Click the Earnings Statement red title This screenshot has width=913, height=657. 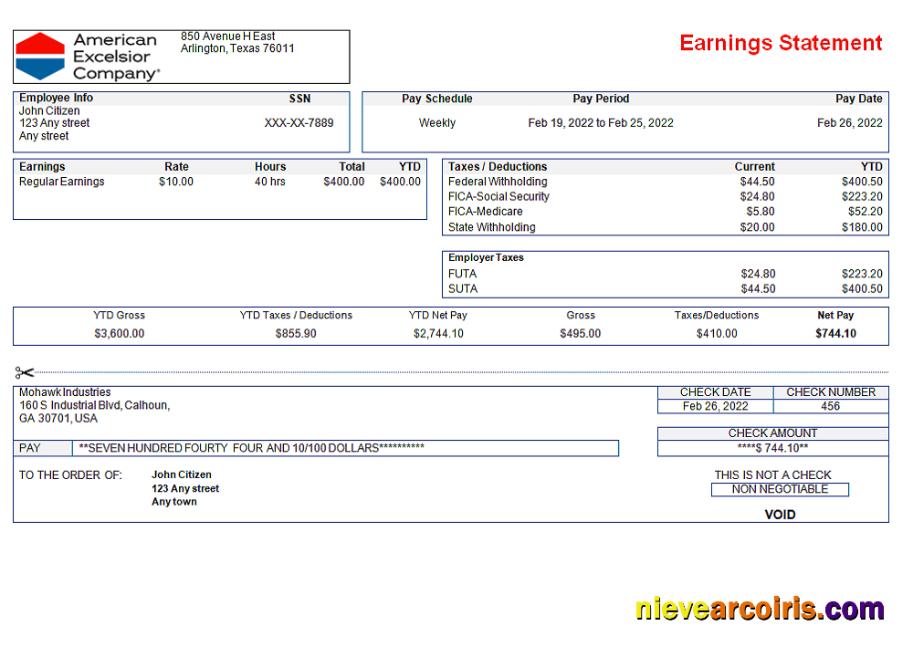[780, 43]
